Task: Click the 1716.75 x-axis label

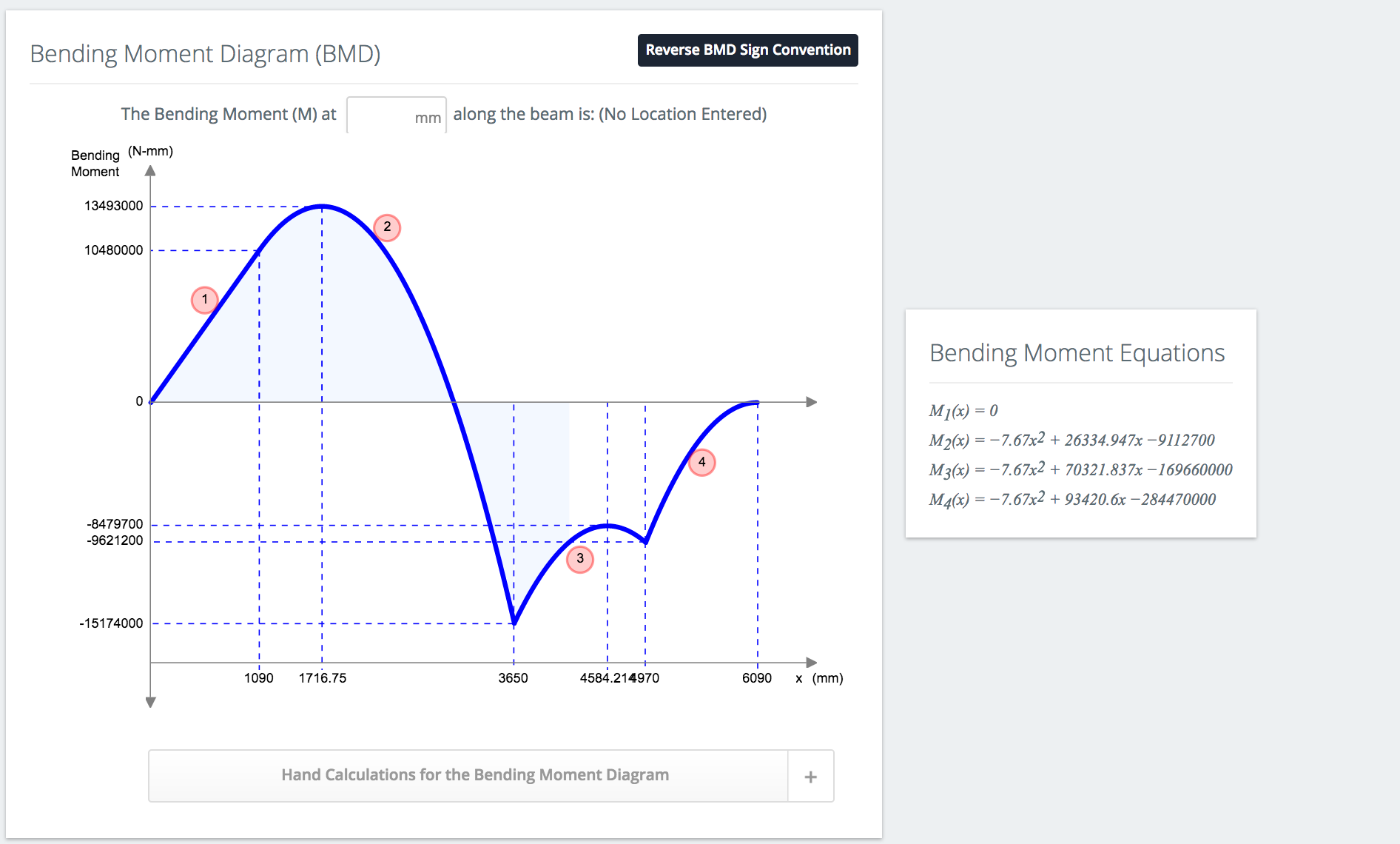Action: click(322, 678)
